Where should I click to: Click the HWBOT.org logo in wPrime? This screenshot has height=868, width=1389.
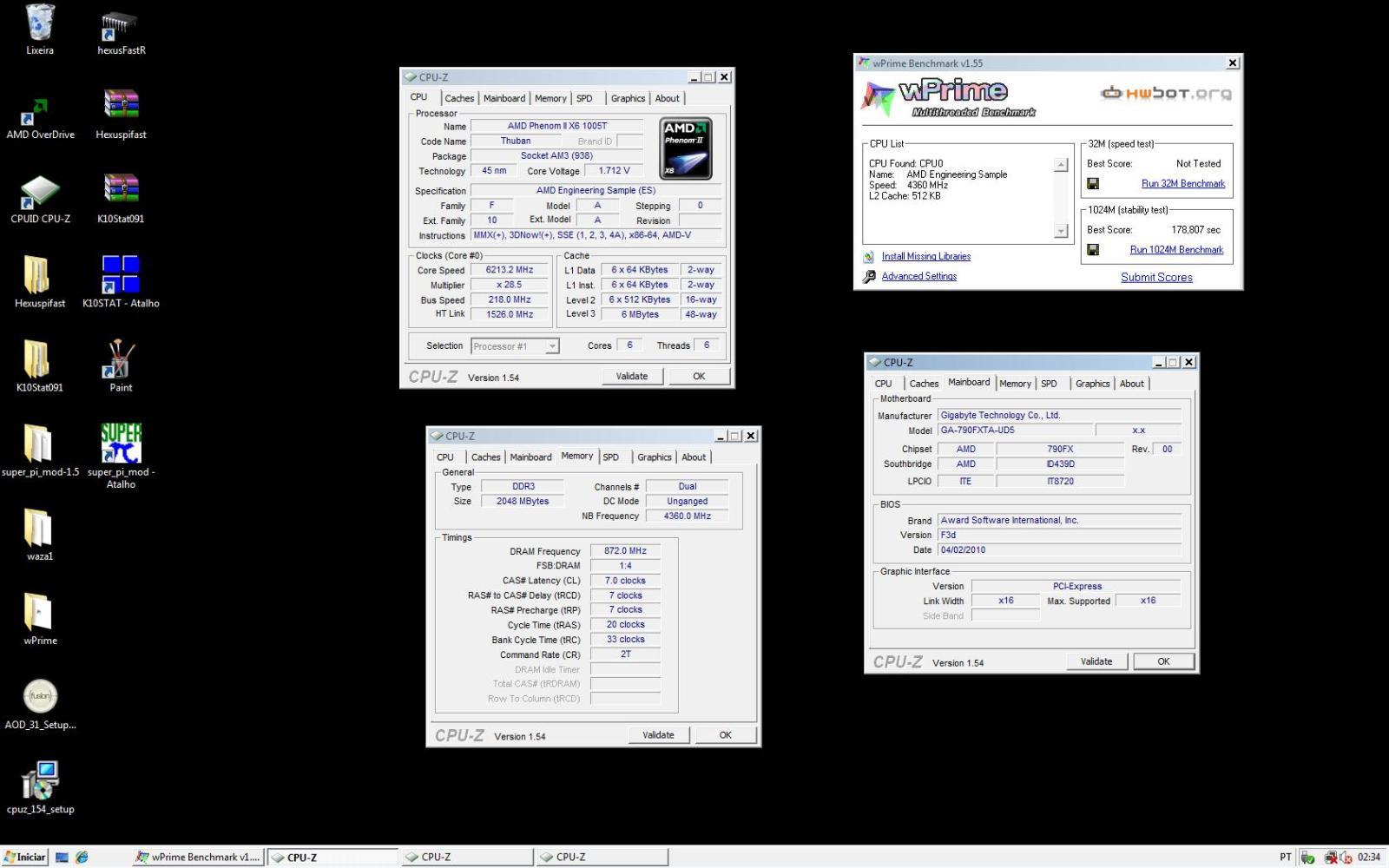(x=1166, y=93)
